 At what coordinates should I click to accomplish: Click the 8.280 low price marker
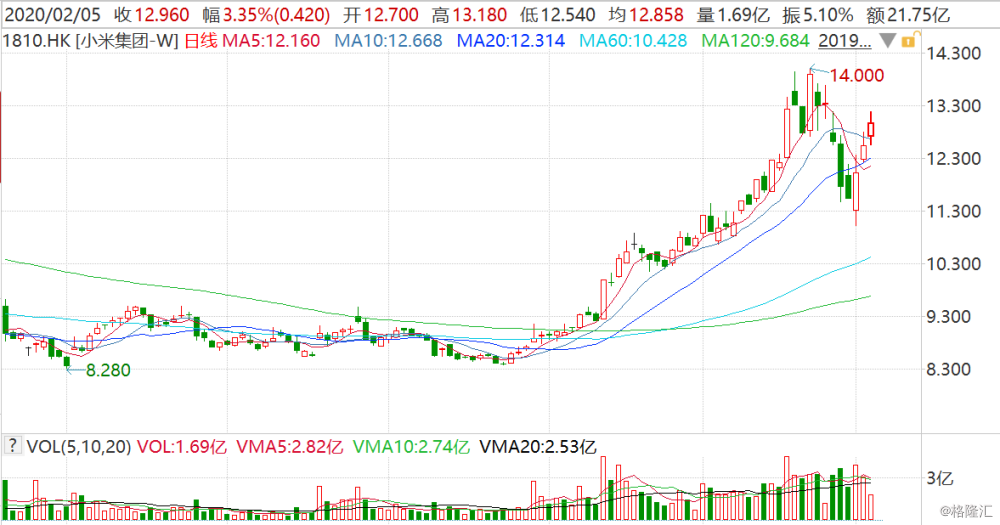[110, 370]
